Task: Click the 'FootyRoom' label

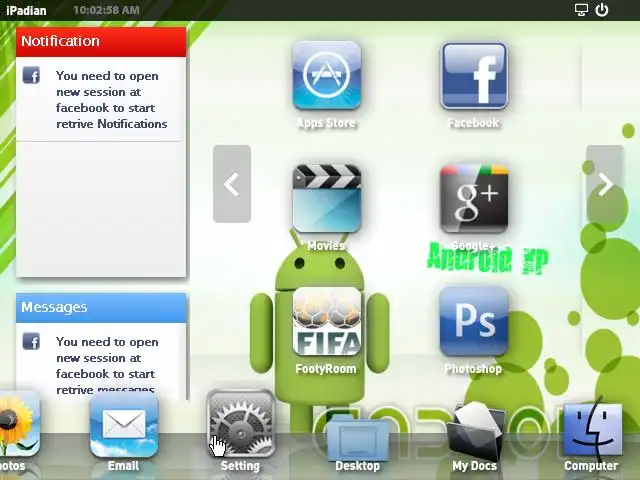Action: [x=326, y=369]
